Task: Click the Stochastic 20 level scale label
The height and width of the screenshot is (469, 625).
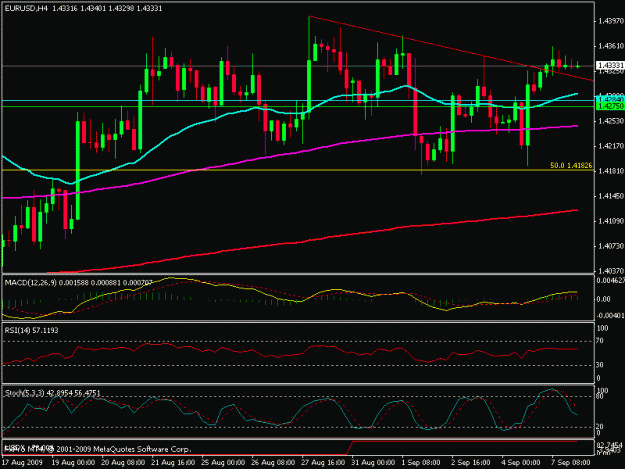Action: click(601, 427)
